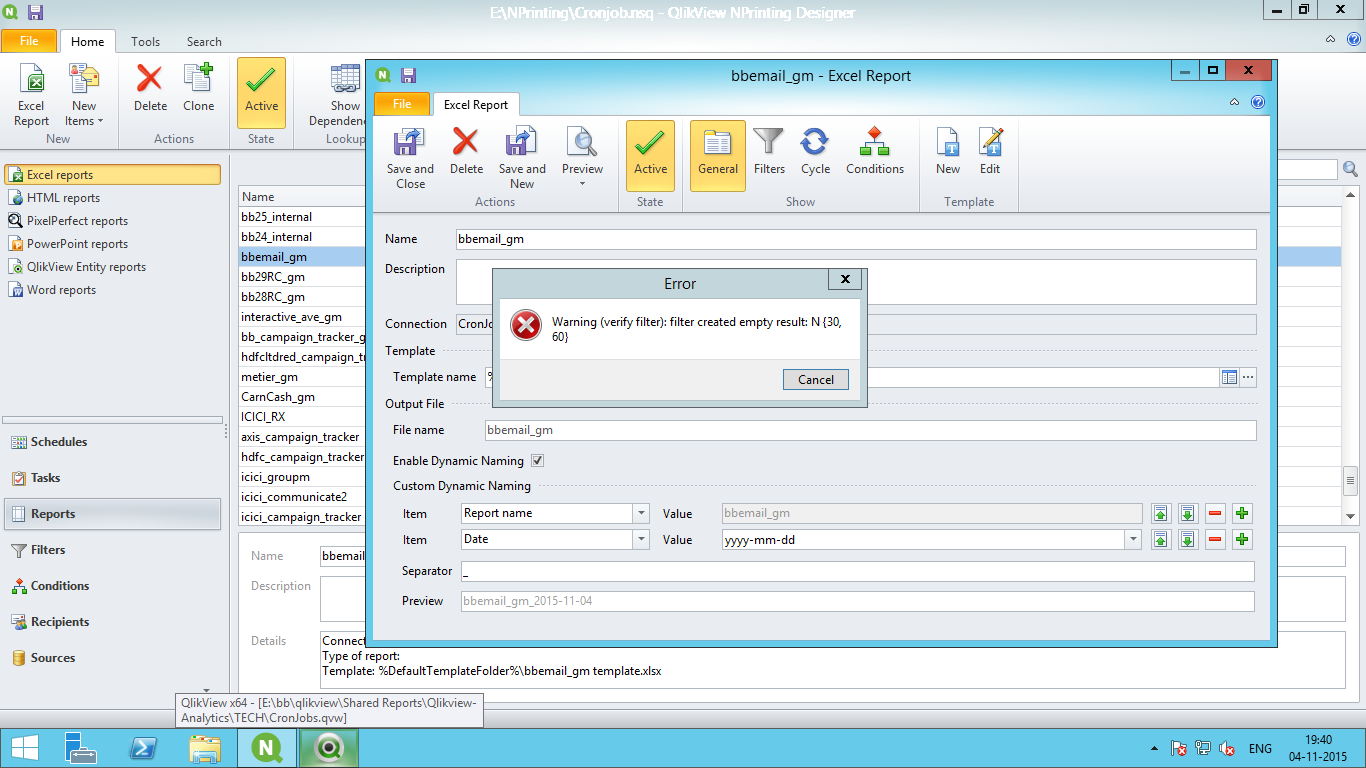This screenshot has height=768, width=1366.
Task: Select Home tab in main window
Action: point(88,42)
